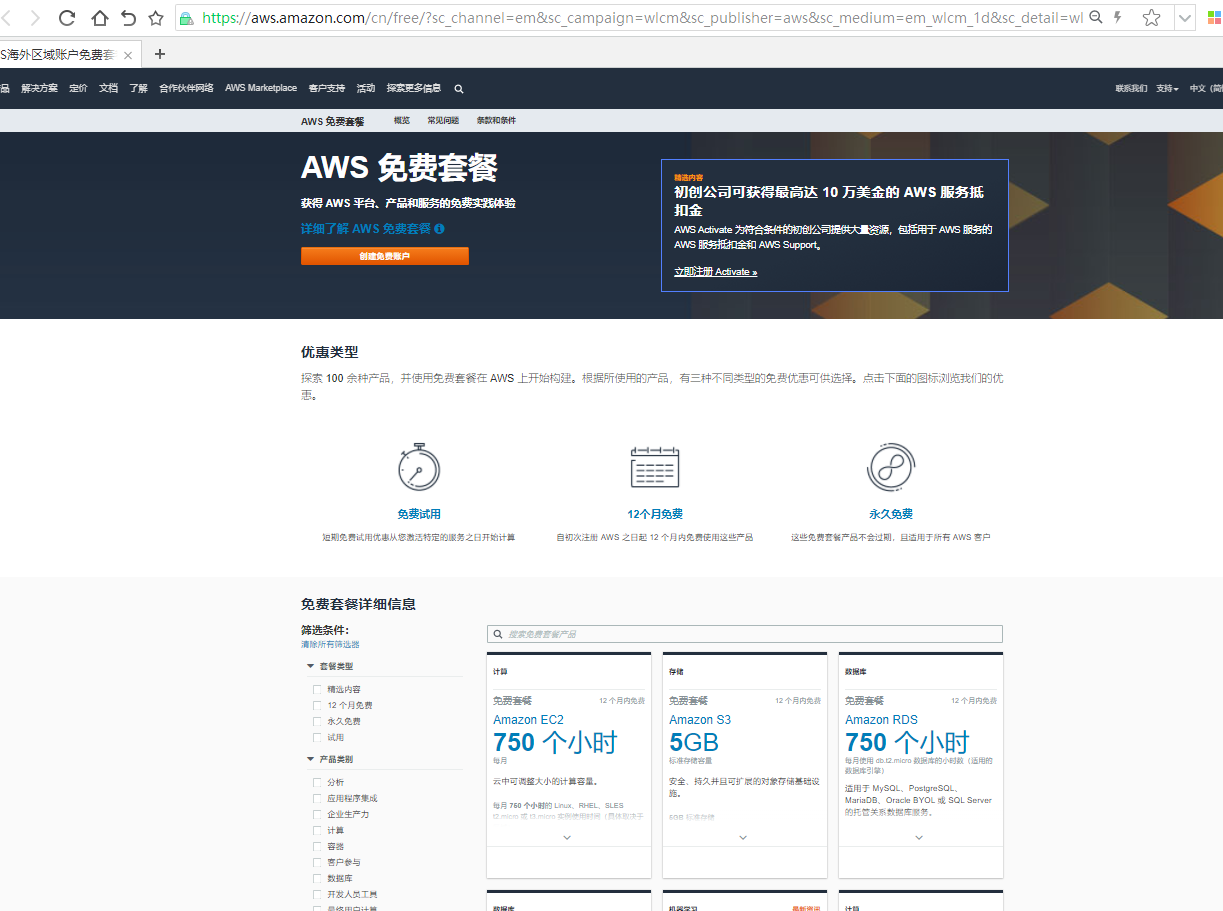Click the 12个月免费 offer type link
1223x911 pixels.
click(655, 514)
